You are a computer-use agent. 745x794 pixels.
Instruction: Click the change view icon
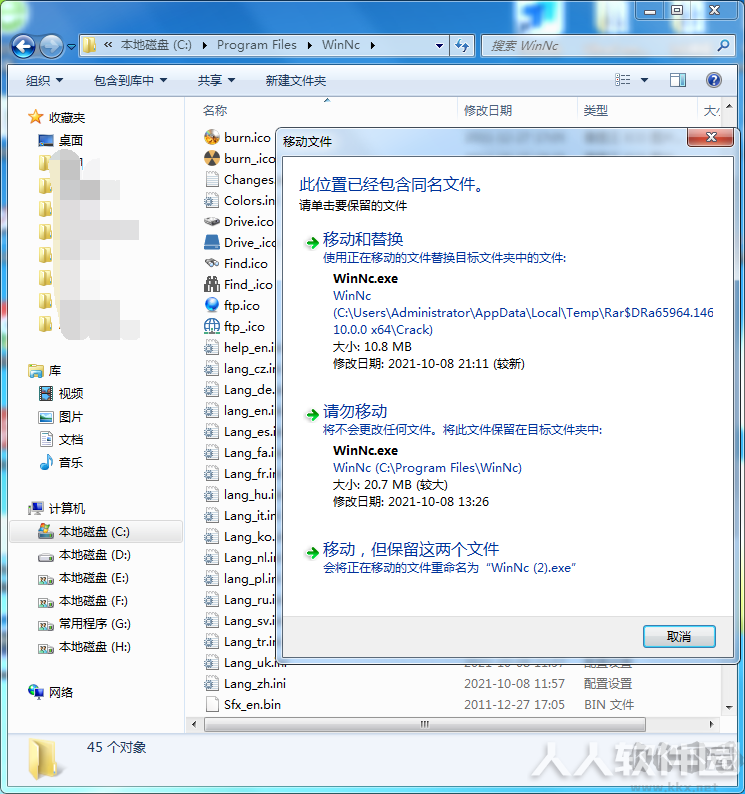pos(623,80)
